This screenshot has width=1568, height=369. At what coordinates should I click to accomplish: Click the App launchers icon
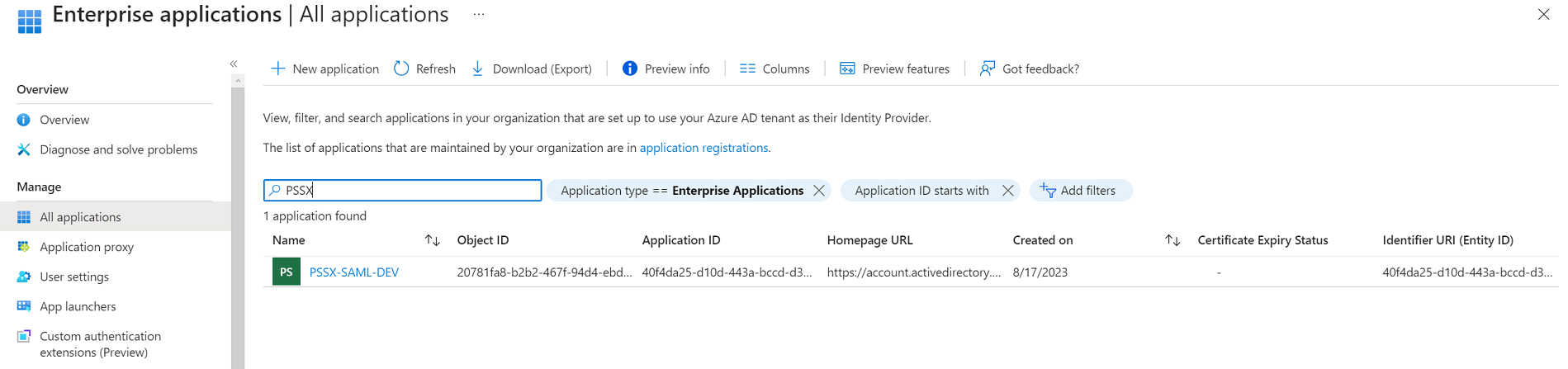coord(24,306)
